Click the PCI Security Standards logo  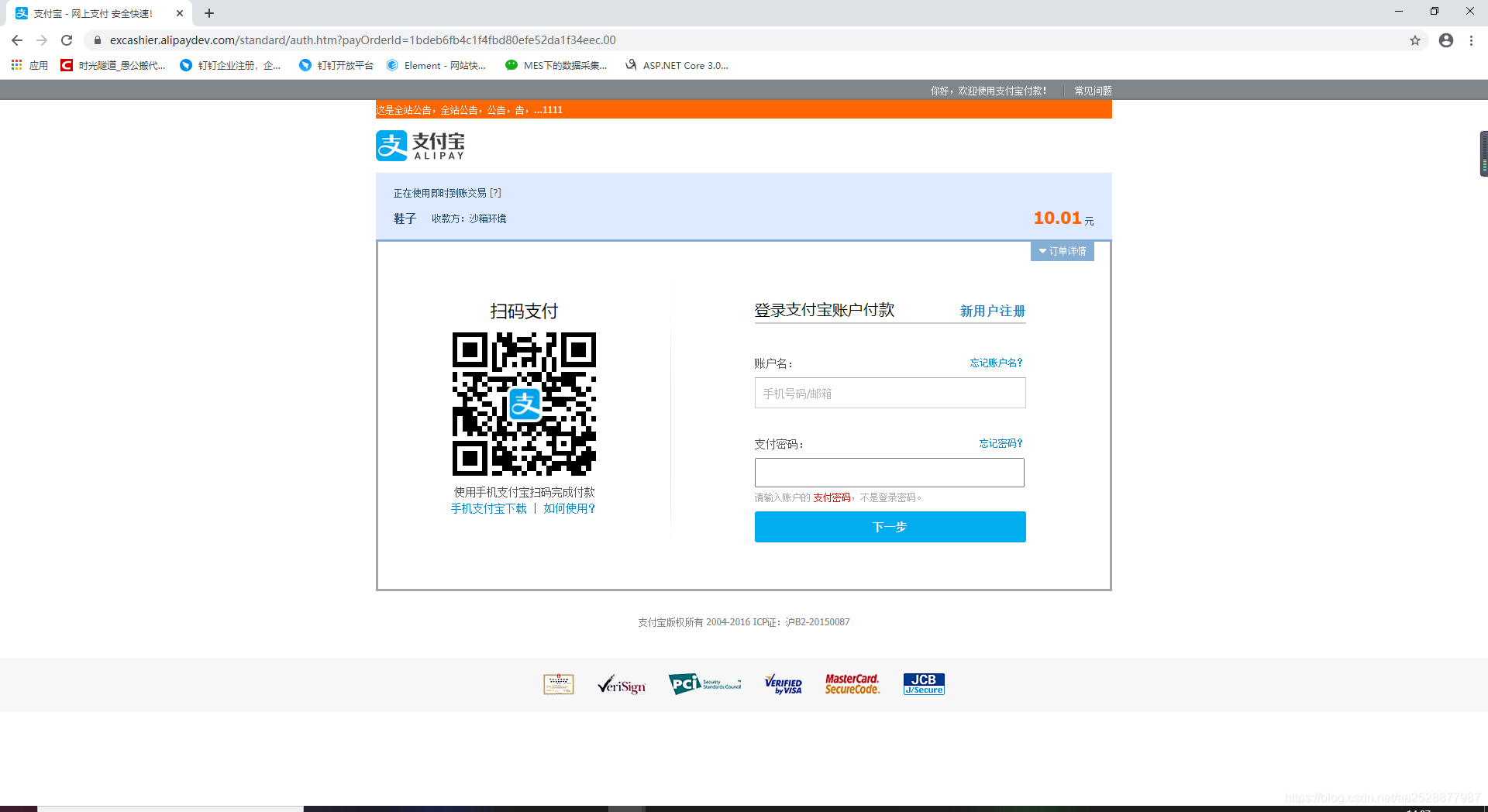pyautogui.click(x=705, y=684)
